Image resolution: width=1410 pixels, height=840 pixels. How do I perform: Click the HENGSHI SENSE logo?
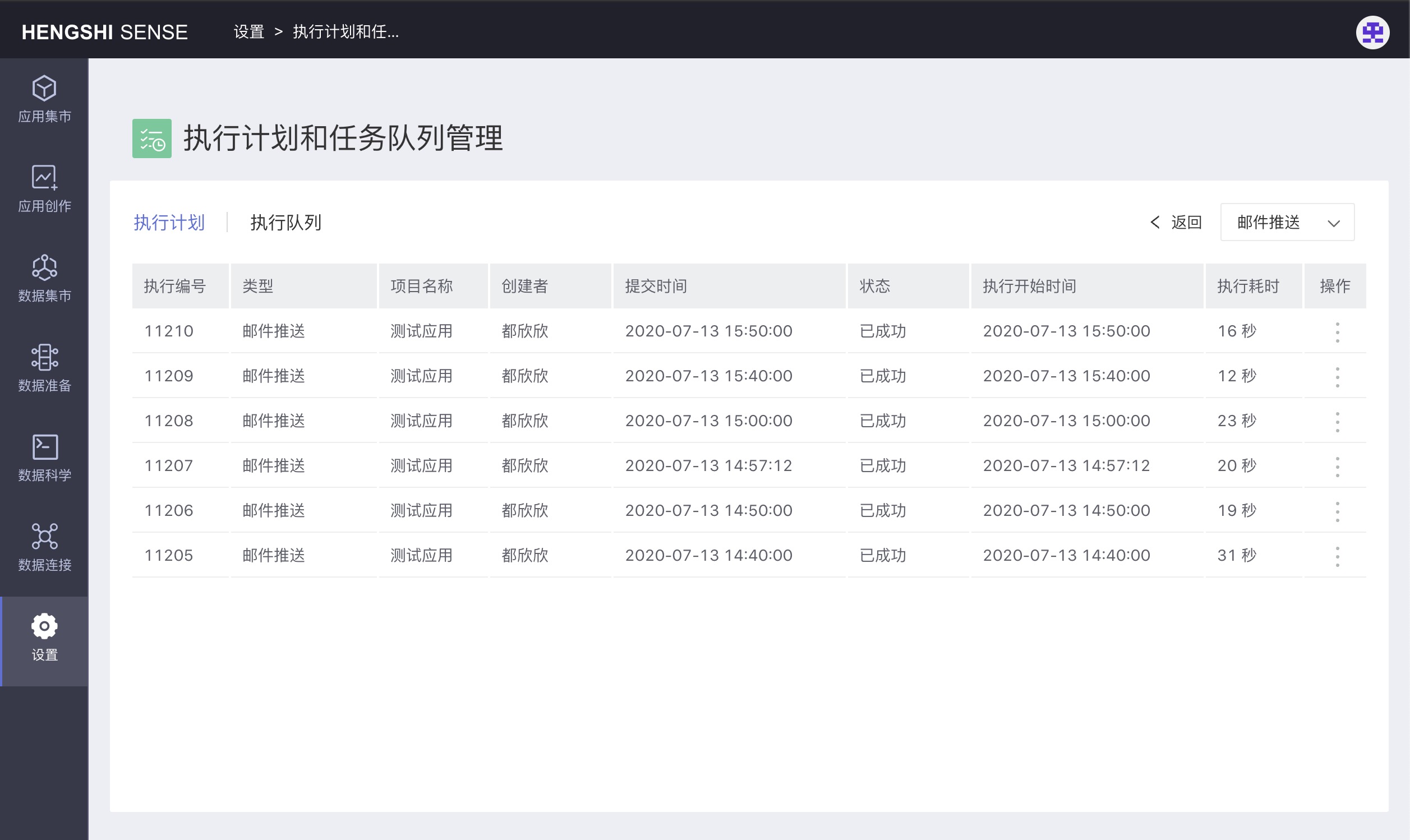[105, 33]
